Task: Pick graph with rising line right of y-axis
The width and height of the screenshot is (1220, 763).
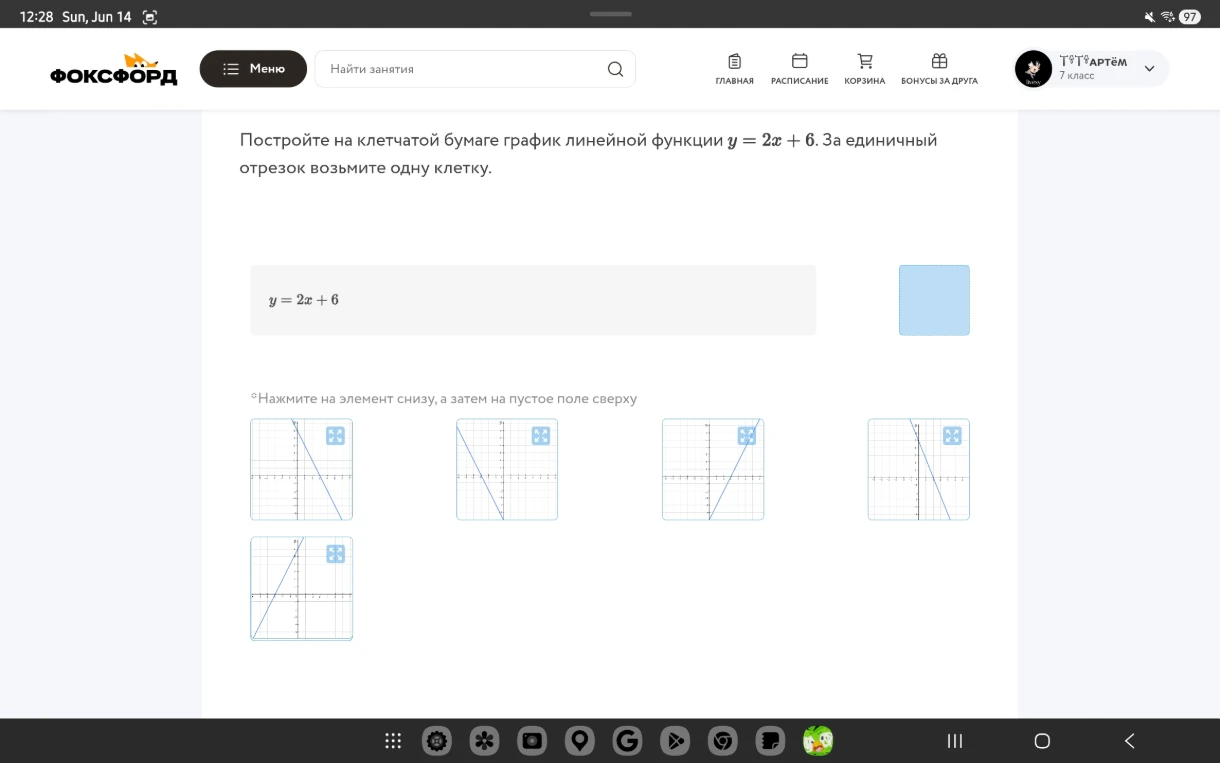Action: coord(713,469)
